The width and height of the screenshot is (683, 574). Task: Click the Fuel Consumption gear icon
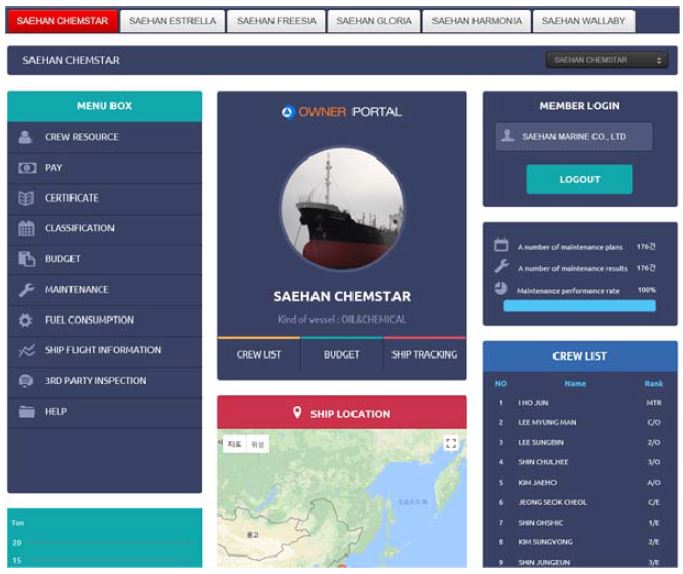(x=25, y=320)
